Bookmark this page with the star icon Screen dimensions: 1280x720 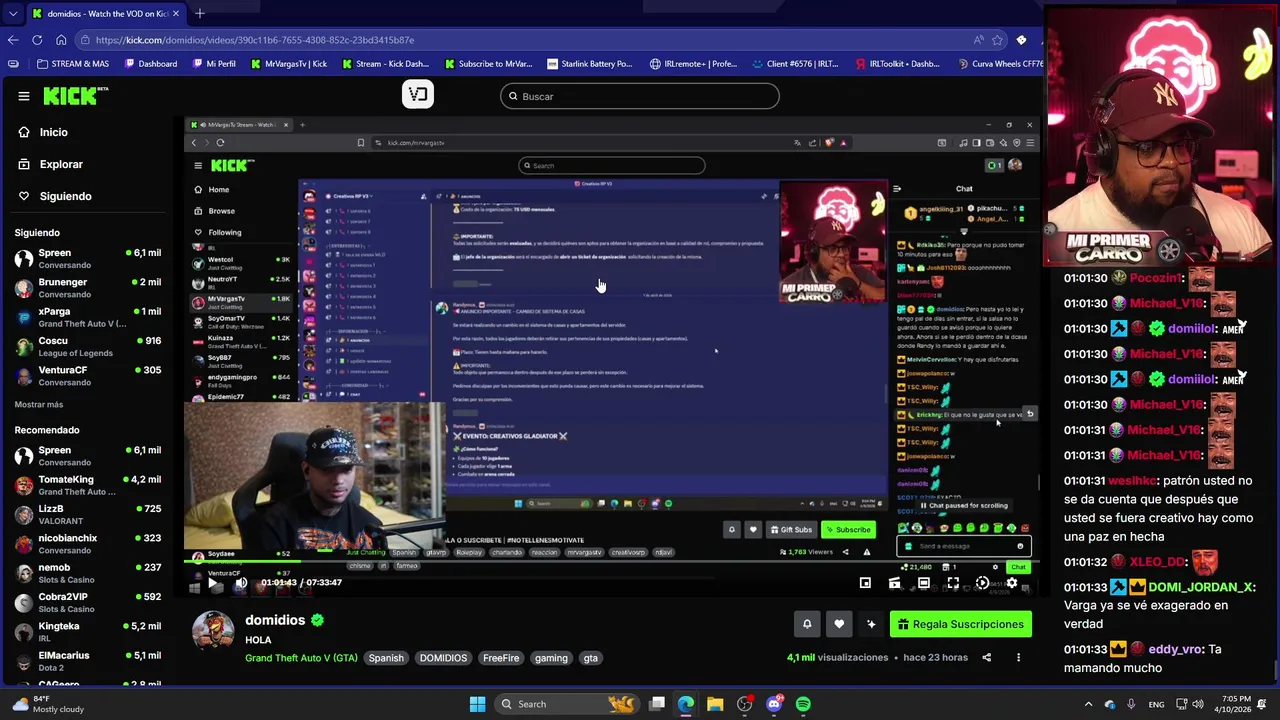pos(997,40)
